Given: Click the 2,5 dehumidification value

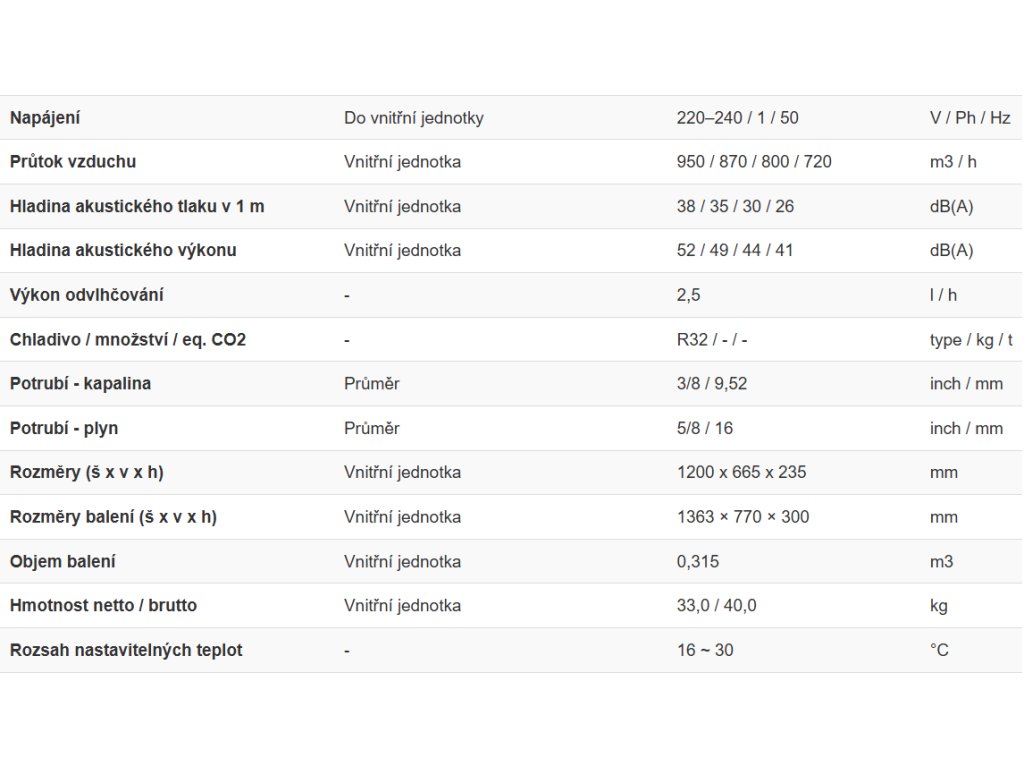Looking at the screenshot, I should (688, 295).
